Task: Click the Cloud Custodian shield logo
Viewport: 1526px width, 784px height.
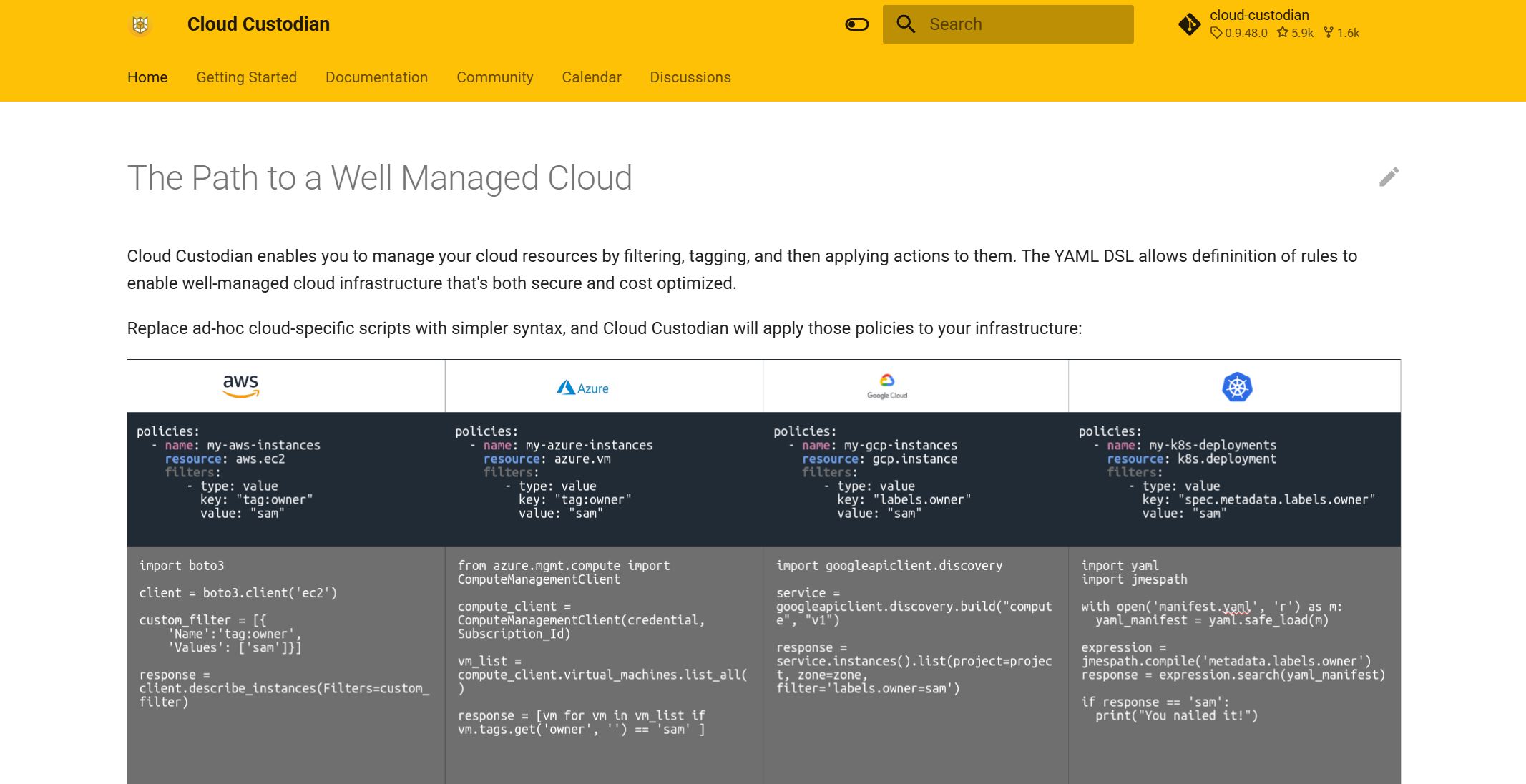Action: [140, 24]
